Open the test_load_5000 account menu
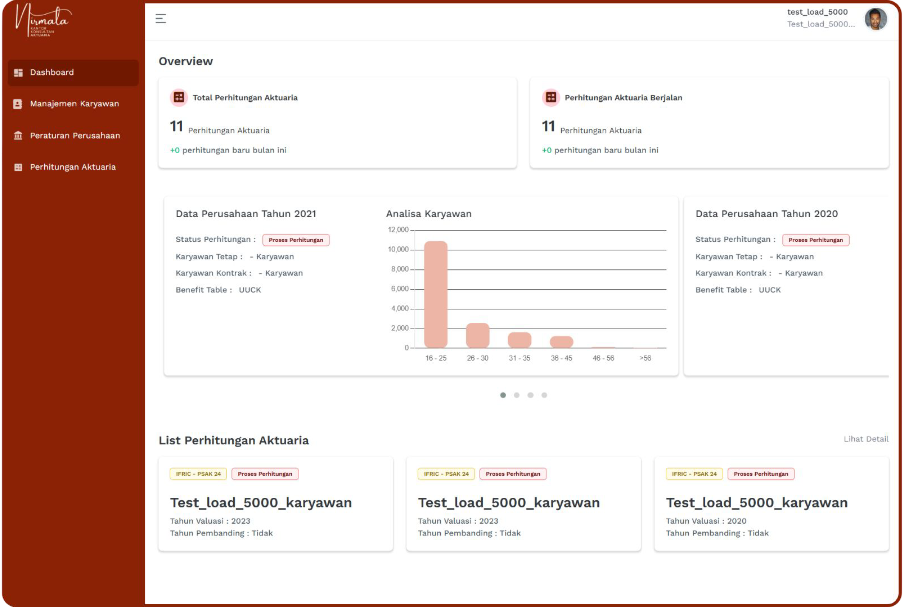The image size is (903, 607). (820, 18)
